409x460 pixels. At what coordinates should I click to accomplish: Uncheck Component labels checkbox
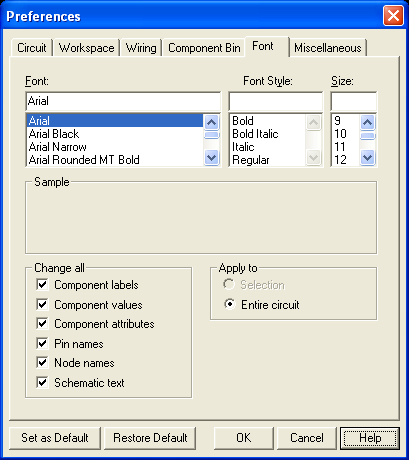coord(42,285)
